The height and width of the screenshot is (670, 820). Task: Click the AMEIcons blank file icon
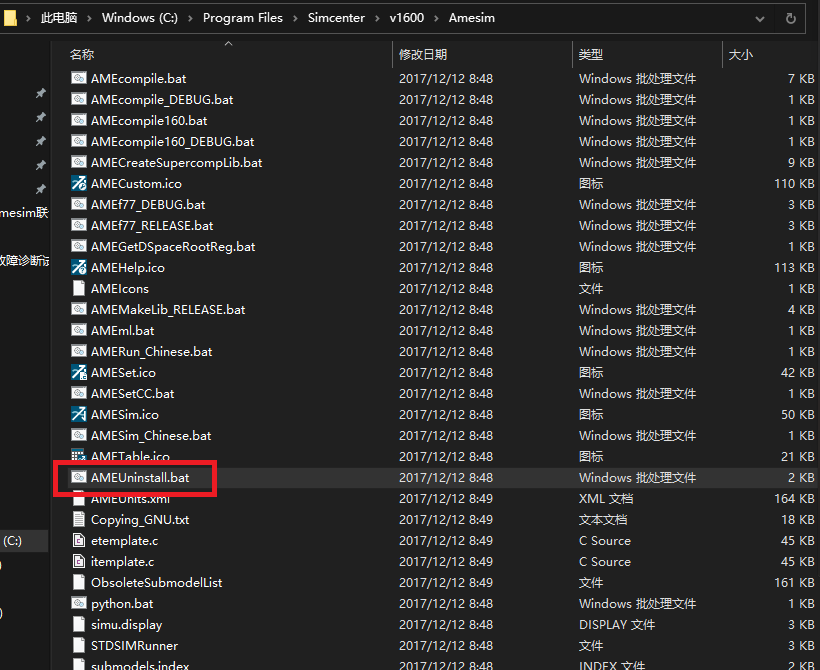78,288
